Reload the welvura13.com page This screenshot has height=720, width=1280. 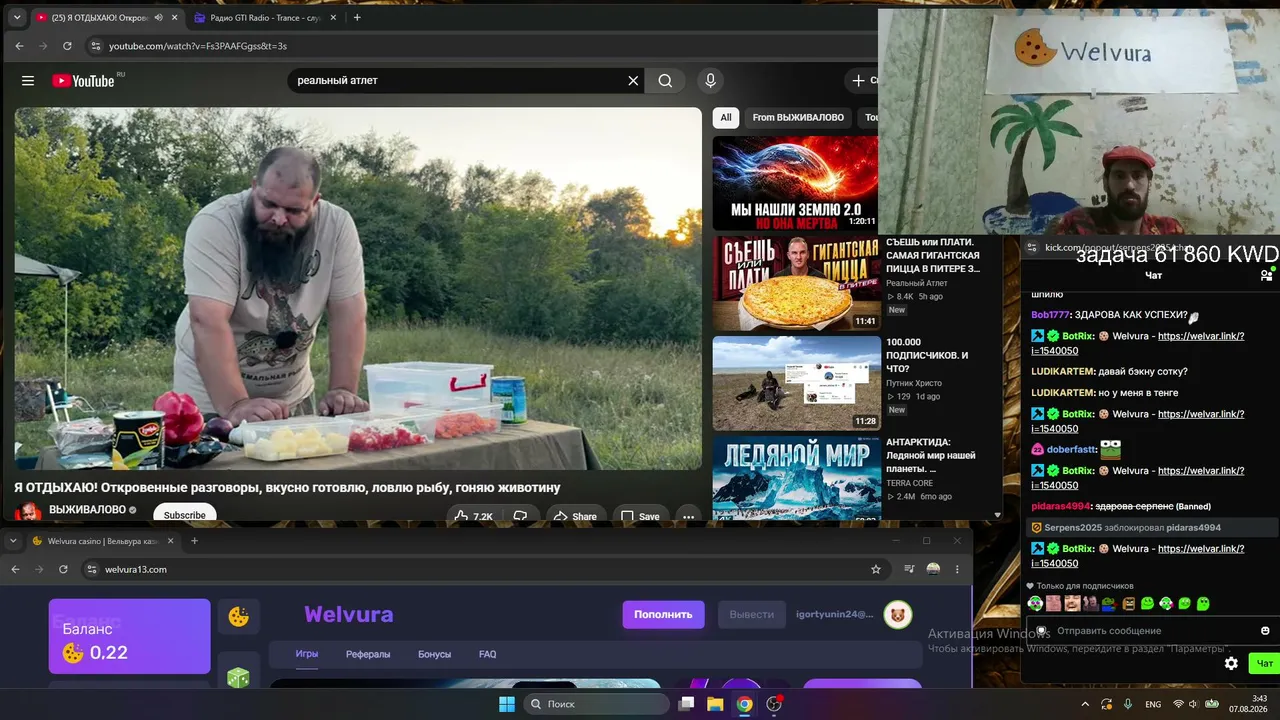[63, 569]
